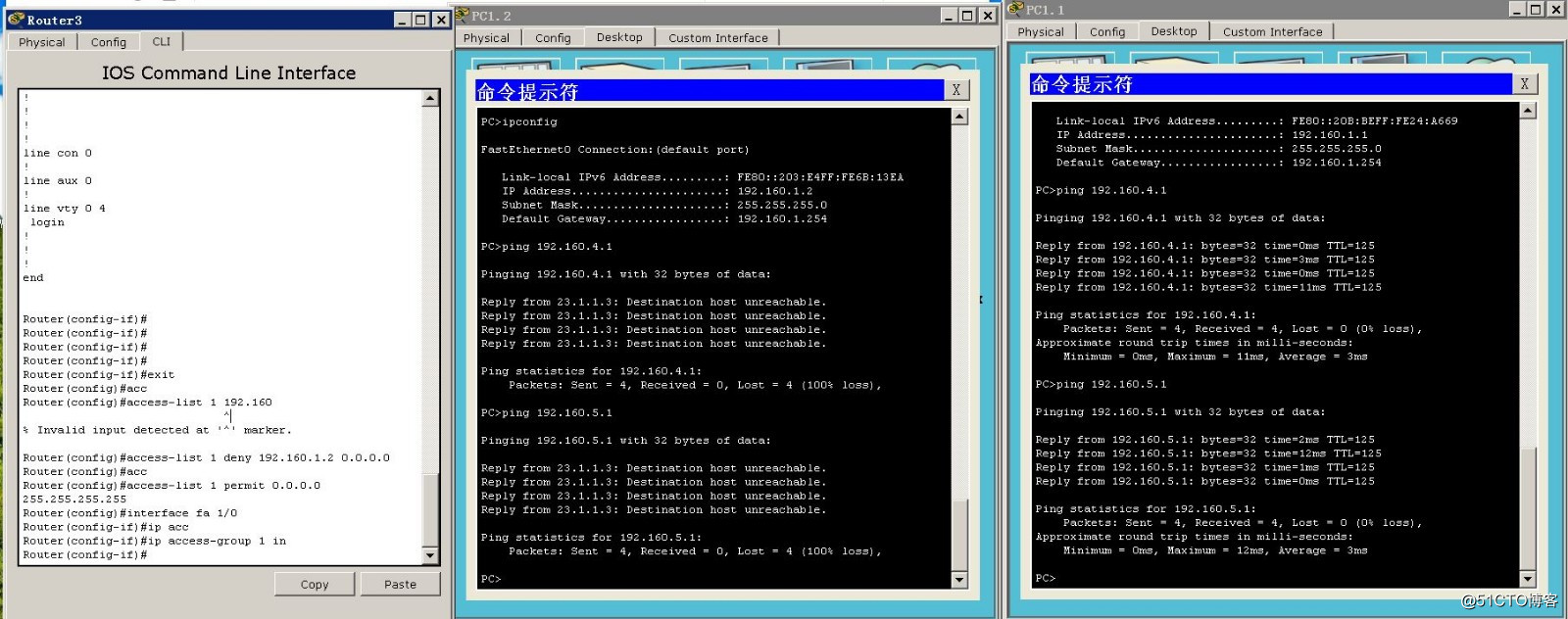Click the Paste button in Router3 CLI
The width and height of the screenshot is (1568, 619).
click(400, 585)
